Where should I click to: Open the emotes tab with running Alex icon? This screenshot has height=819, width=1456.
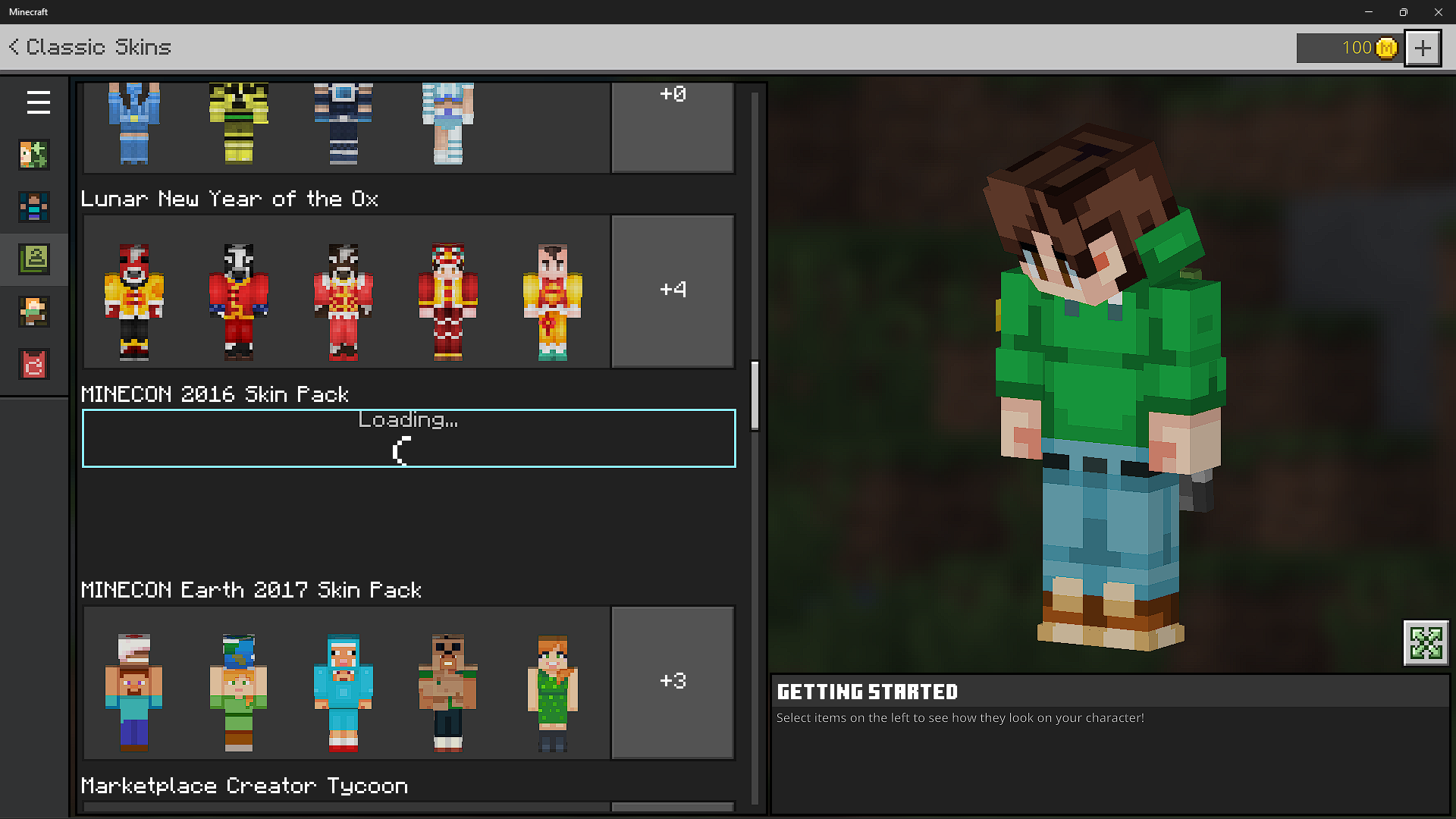[34, 312]
